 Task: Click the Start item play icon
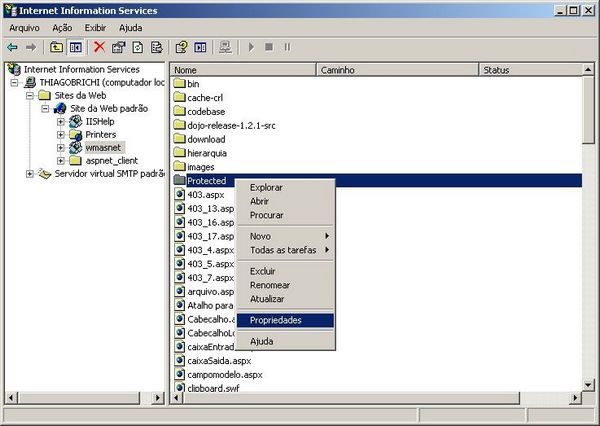(x=251, y=47)
